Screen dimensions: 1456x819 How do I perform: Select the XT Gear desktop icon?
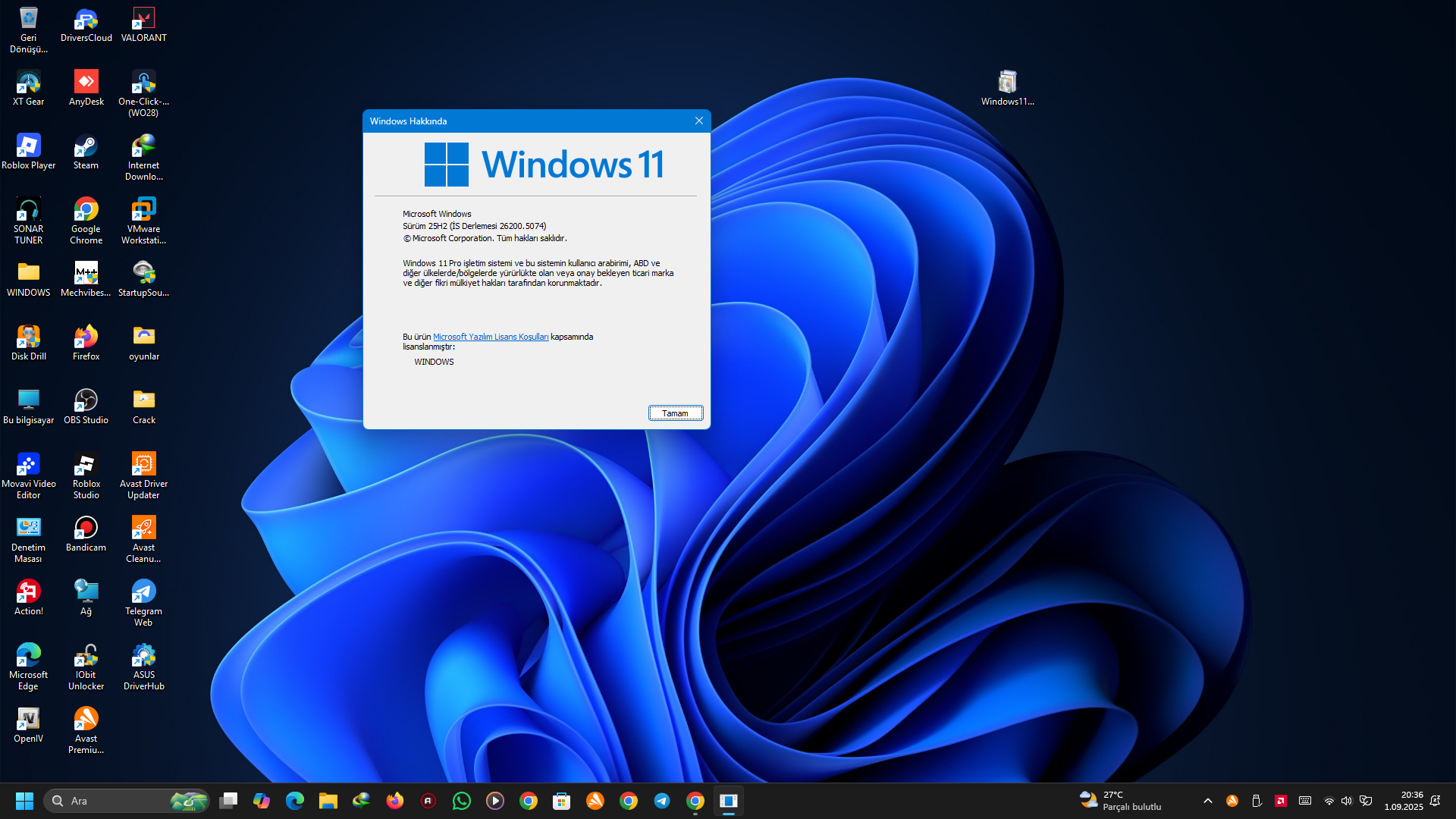29,89
